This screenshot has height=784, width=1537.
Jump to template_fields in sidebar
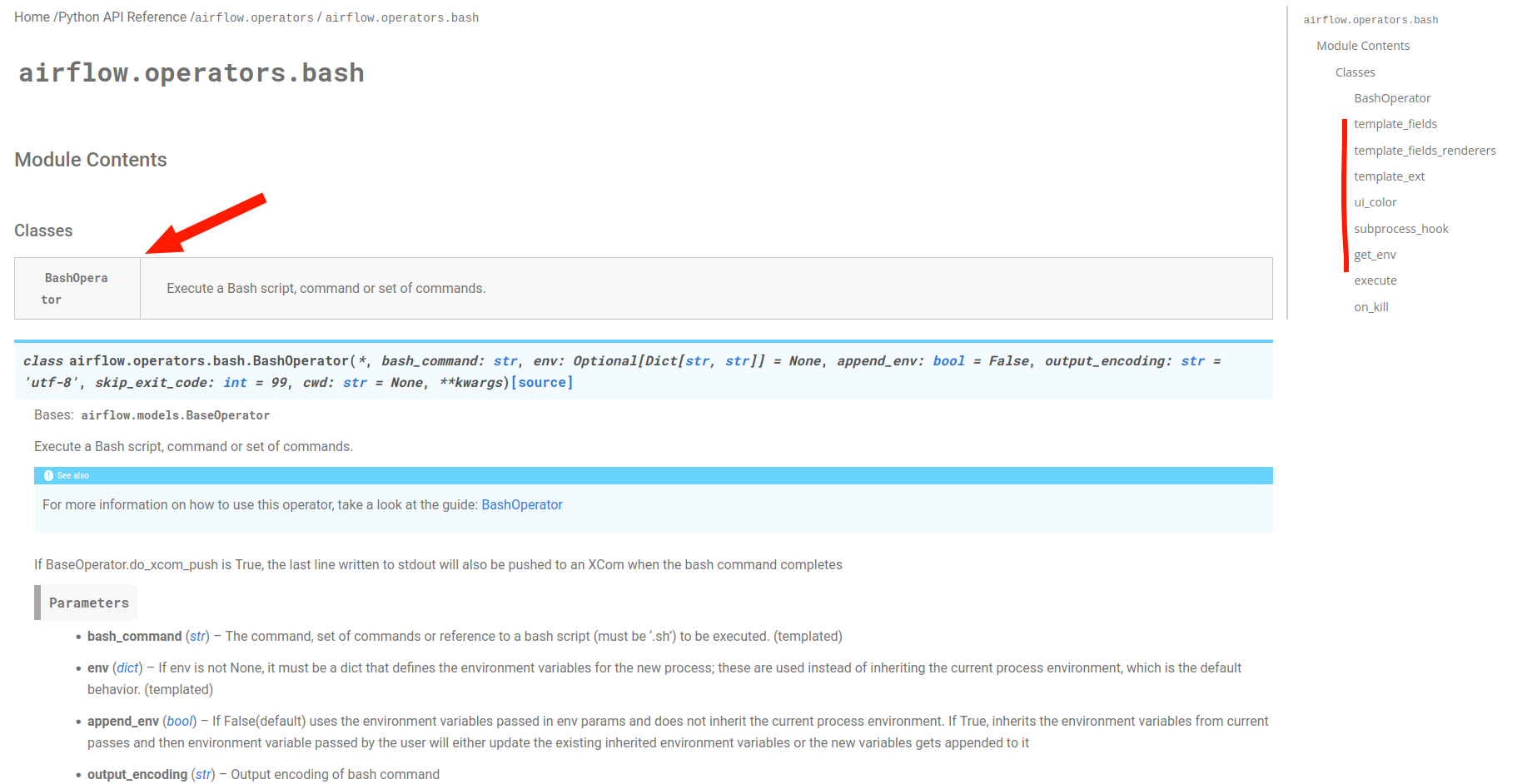1395,124
